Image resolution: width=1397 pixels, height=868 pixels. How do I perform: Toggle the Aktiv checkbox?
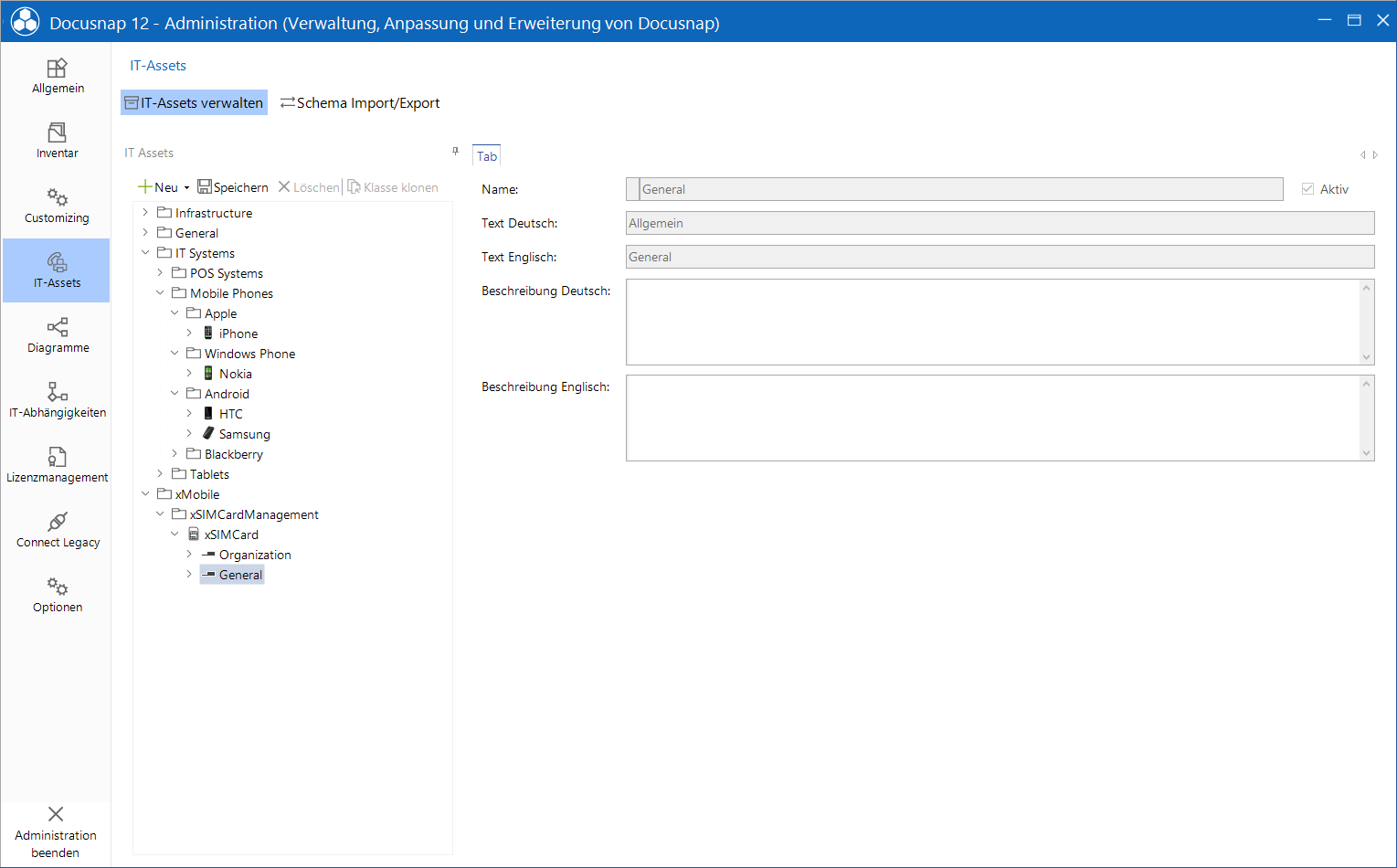tap(1308, 189)
